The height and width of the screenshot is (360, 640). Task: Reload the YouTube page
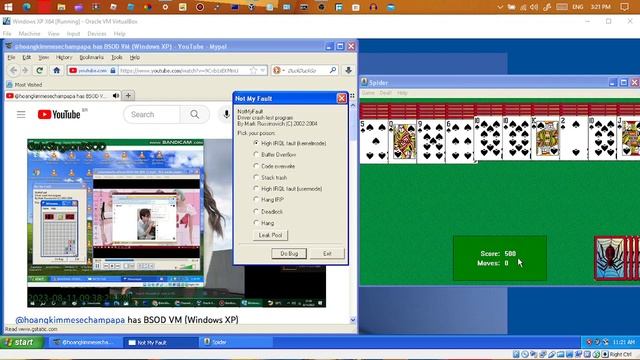(40, 71)
